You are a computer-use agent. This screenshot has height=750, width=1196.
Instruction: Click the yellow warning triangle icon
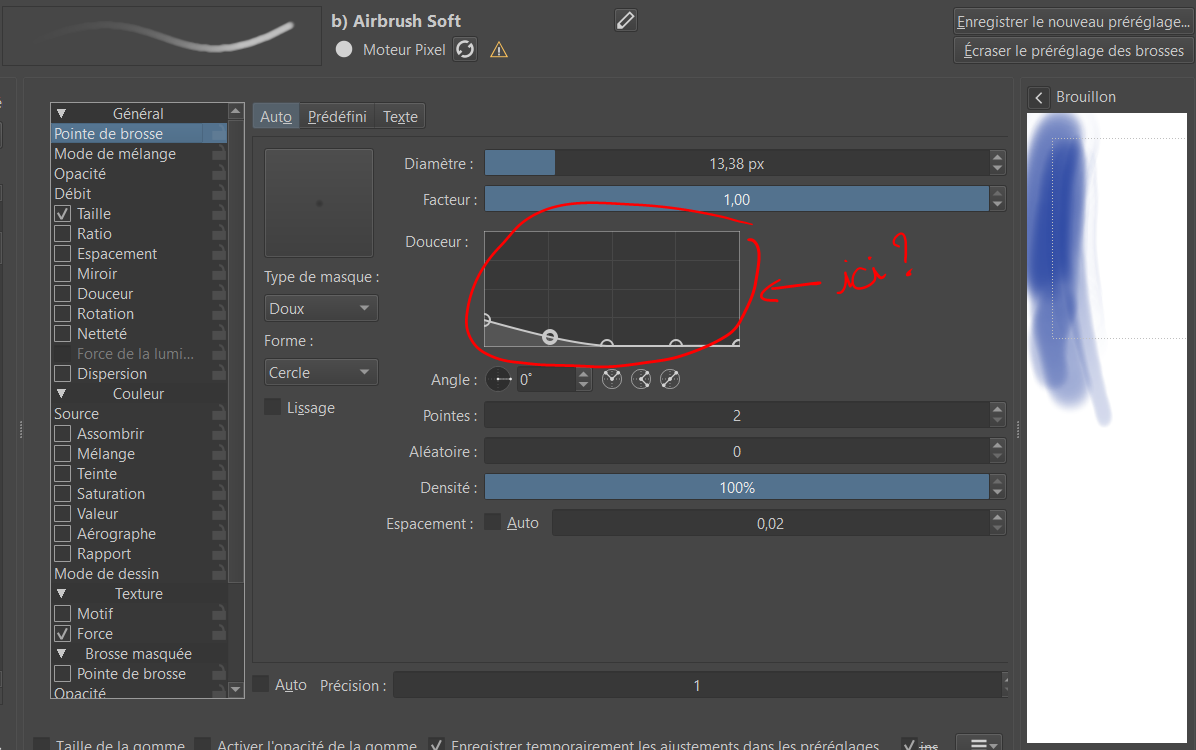coord(499,50)
